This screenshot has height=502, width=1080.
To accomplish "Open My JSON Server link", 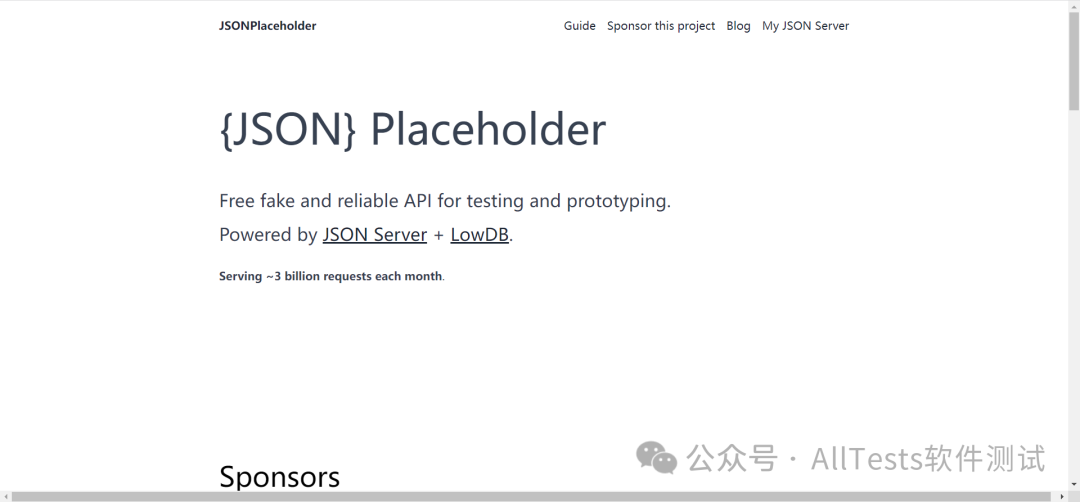I will coord(805,26).
